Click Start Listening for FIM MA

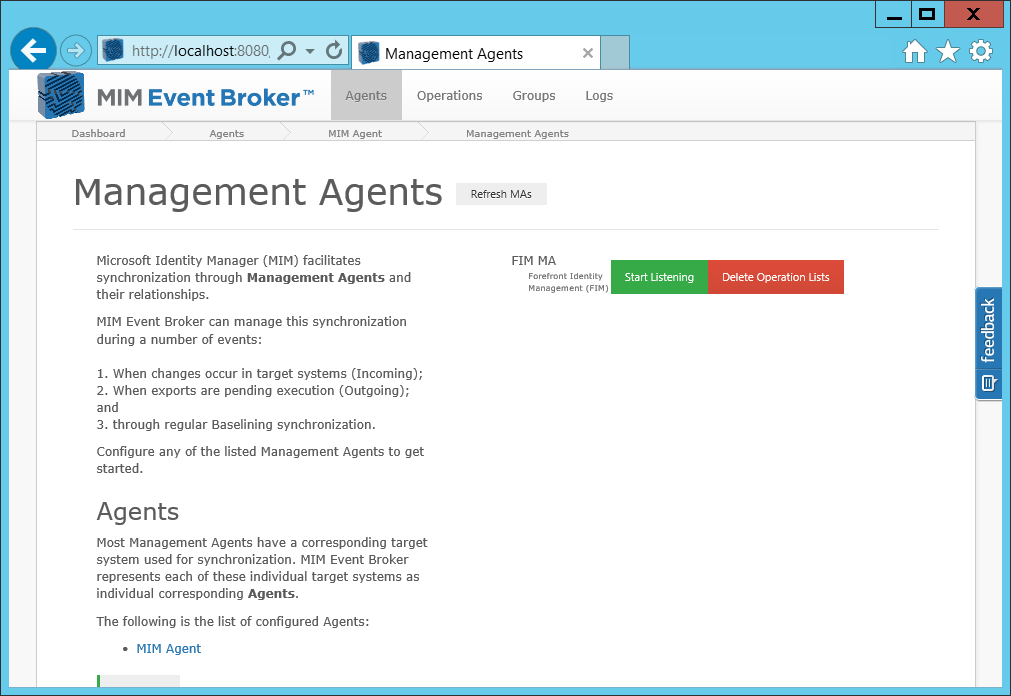[659, 277]
